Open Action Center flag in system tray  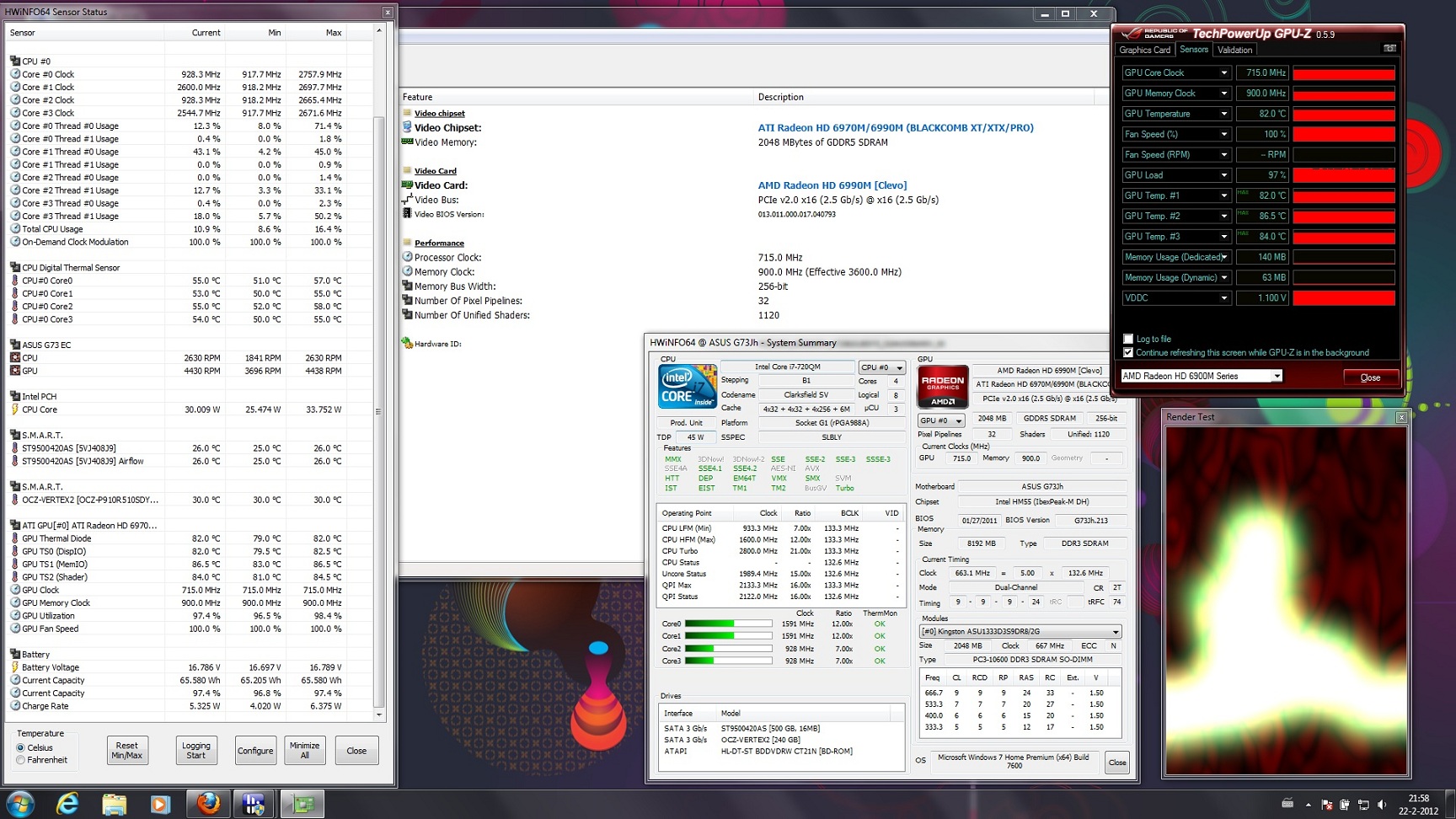coord(1327,804)
